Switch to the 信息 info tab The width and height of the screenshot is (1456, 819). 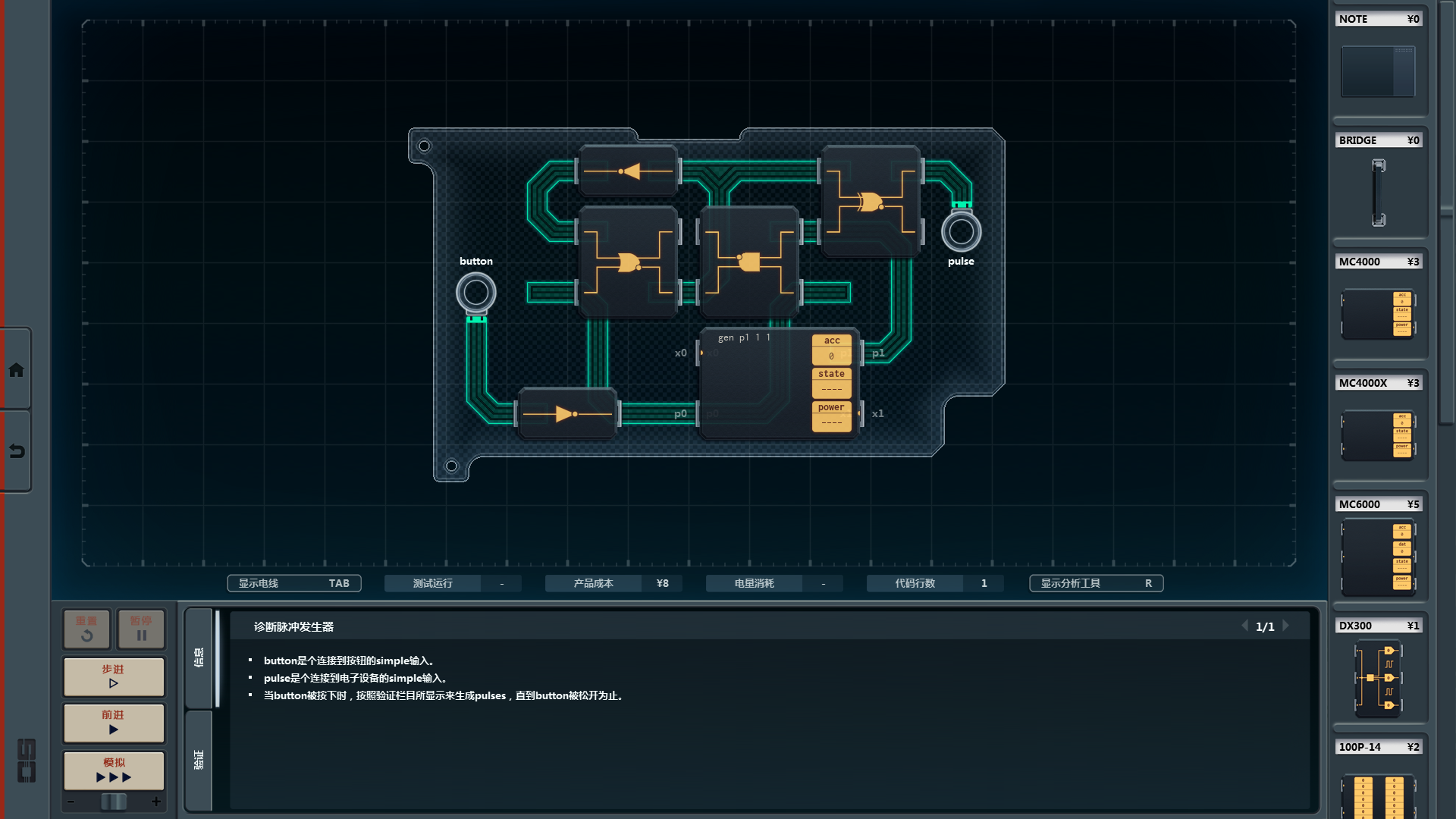pos(199,657)
